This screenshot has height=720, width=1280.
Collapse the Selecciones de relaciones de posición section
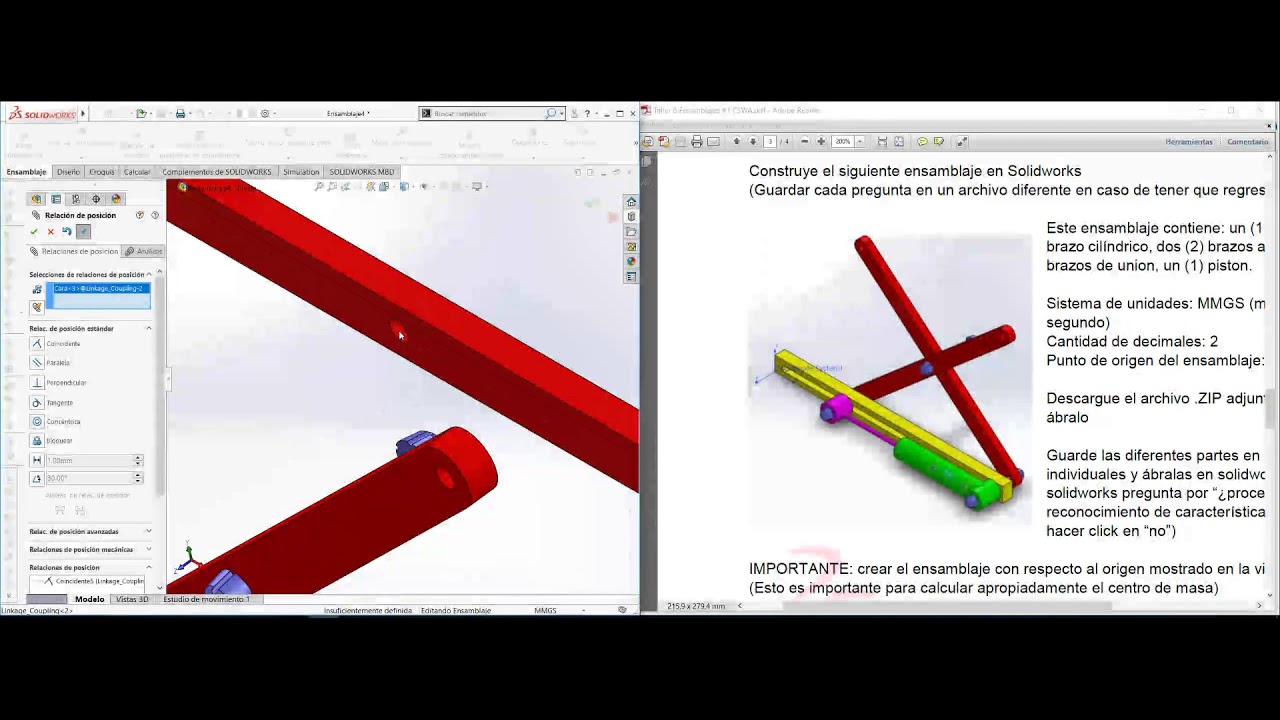point(149,274)
